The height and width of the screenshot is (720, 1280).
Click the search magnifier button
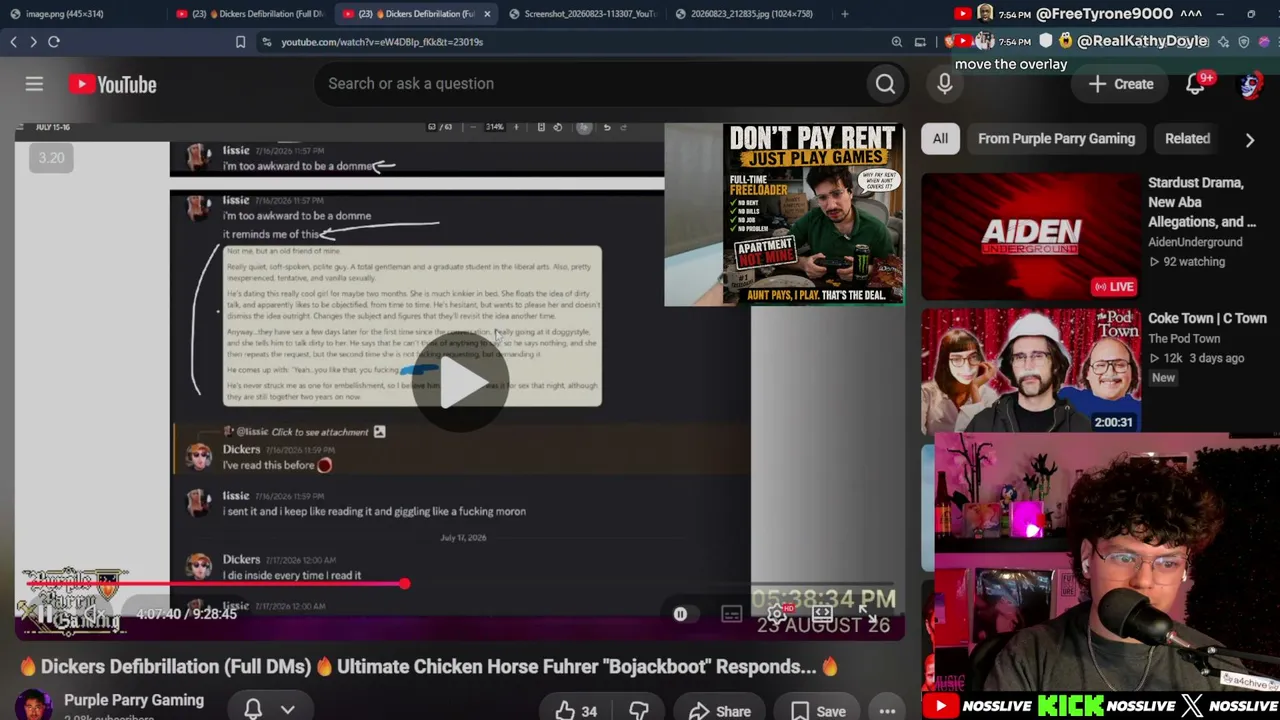click(885, 84)
